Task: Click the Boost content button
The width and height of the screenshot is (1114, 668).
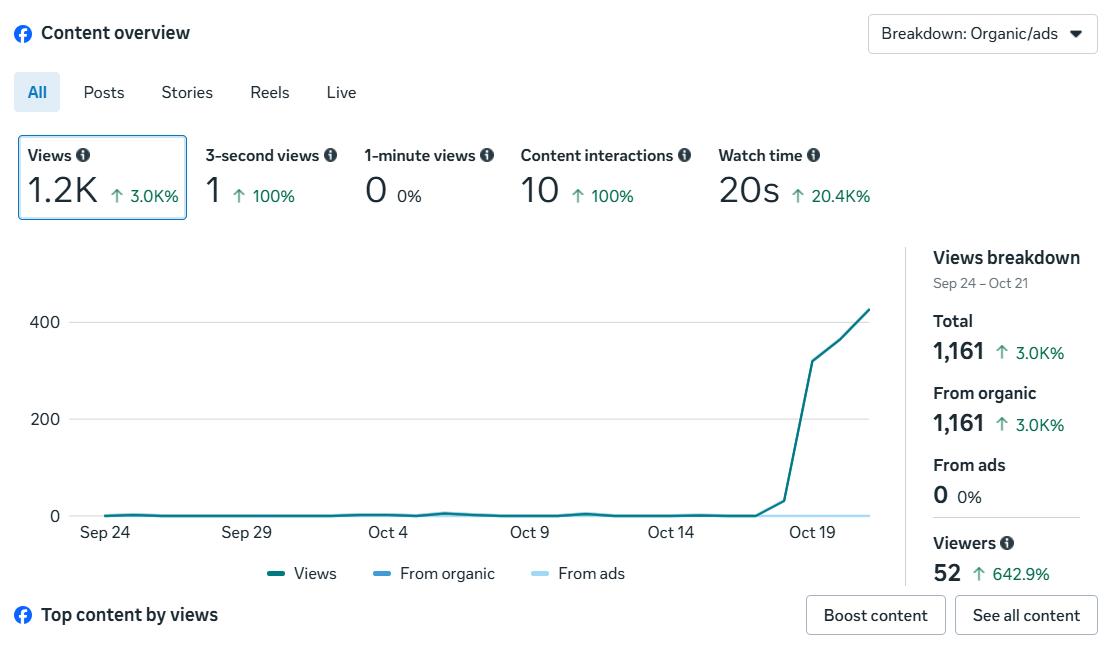Action: tap(875, 615)
